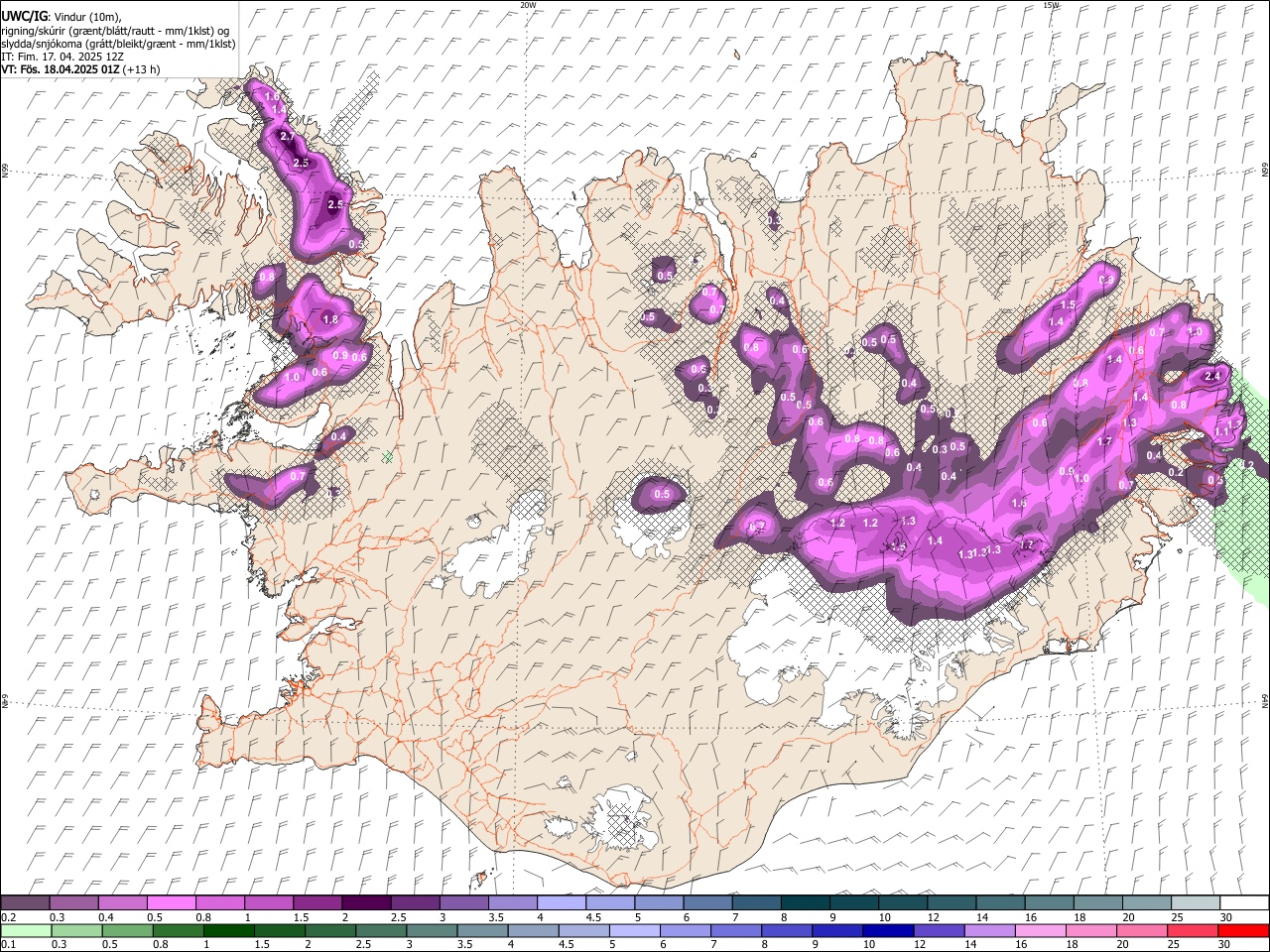Click the '4.5' label in top legend row
1270x952 pixels.
pos(593,917)
